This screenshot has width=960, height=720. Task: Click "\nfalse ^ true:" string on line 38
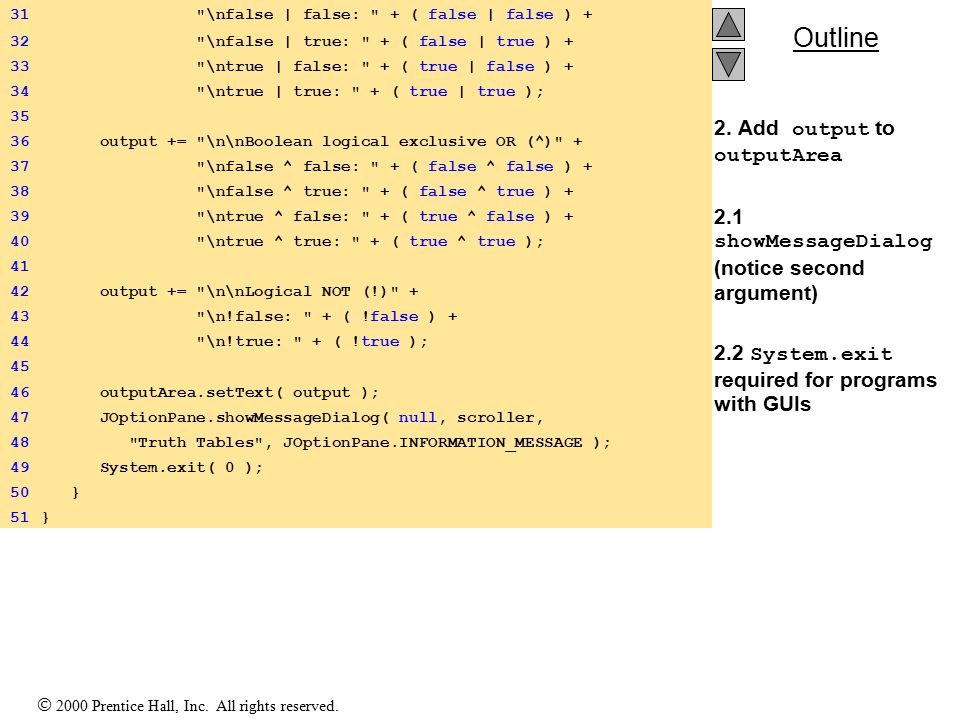click(x=283, y=192)
